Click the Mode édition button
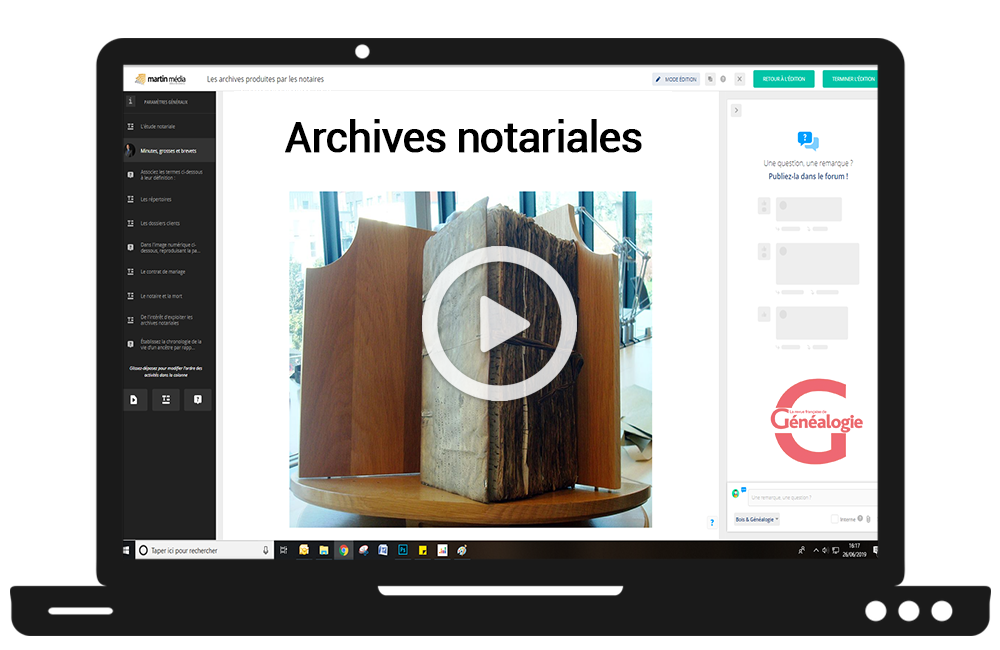The image size is (1000, 650). (676, 79)
